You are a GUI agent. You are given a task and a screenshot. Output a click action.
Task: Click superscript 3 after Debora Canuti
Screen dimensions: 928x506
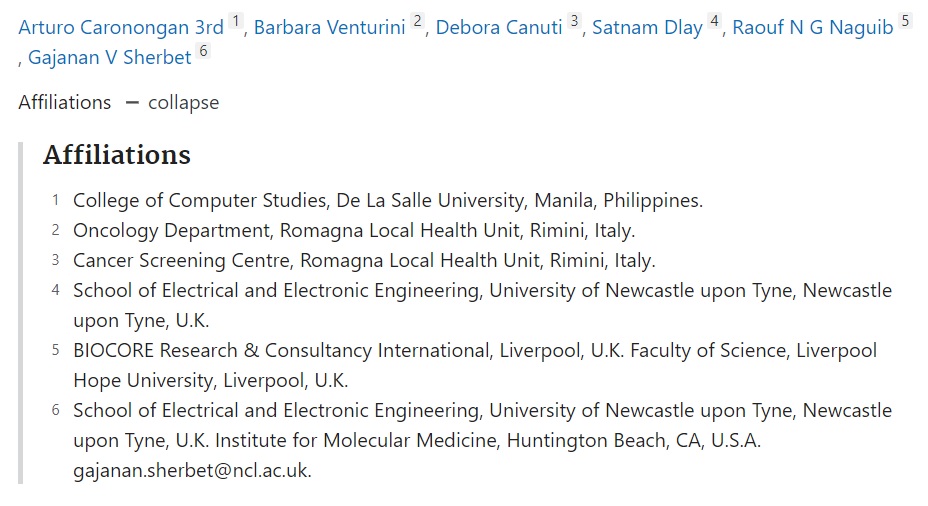575,22
